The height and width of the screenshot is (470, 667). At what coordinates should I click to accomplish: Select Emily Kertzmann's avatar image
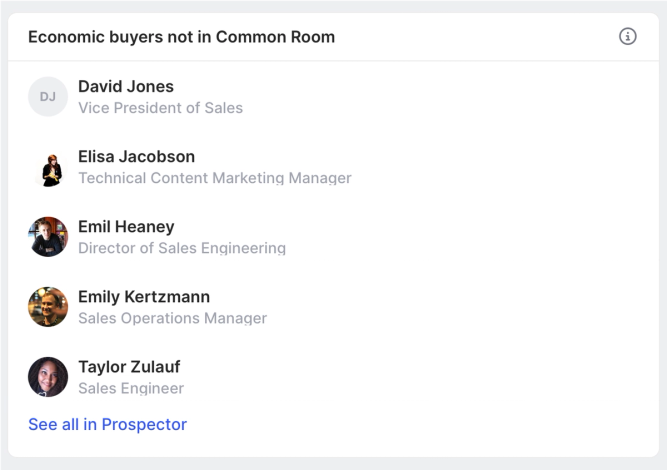[x=48, y=307]
